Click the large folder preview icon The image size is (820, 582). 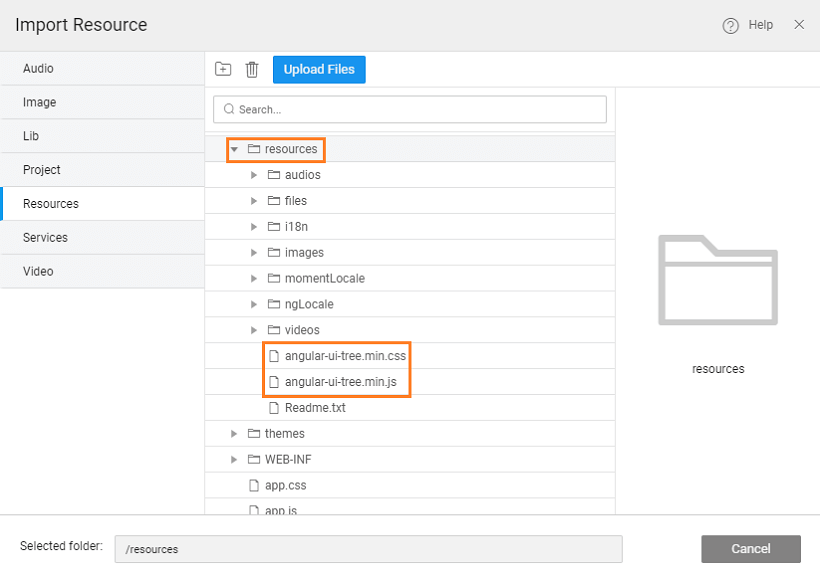pyautogui.click(x=718, y=280)
